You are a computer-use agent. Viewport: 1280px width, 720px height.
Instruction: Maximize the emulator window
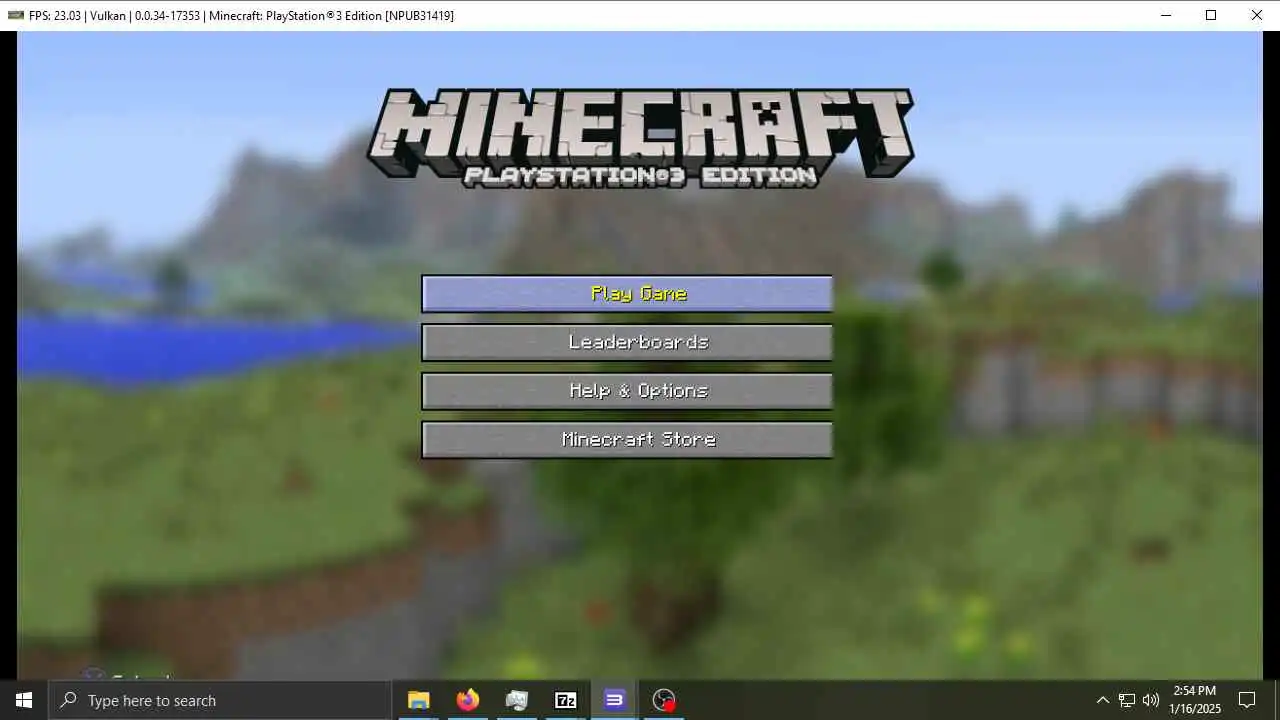(x=1211, y=15)
